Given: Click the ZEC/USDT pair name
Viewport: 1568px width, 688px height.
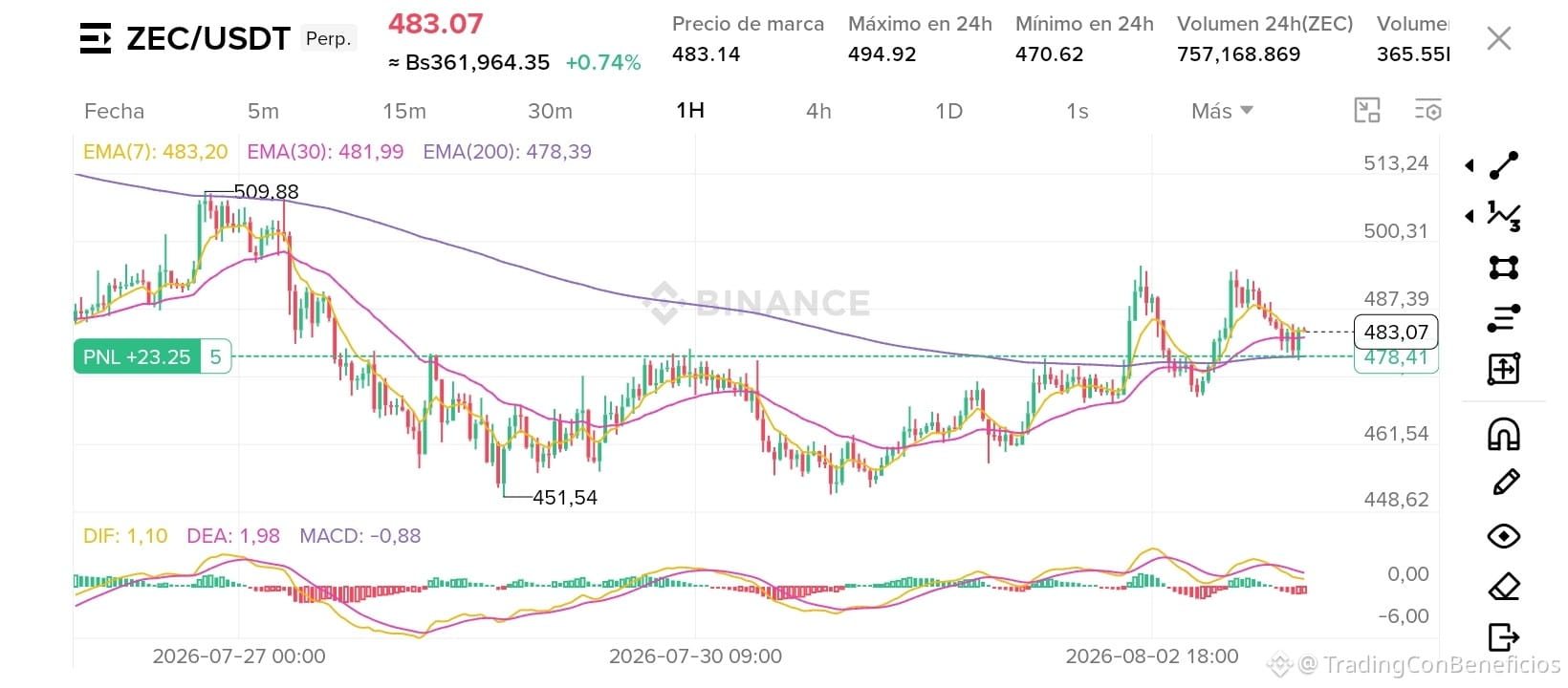Looking at the screenshot, I should [x=208, y=38].
